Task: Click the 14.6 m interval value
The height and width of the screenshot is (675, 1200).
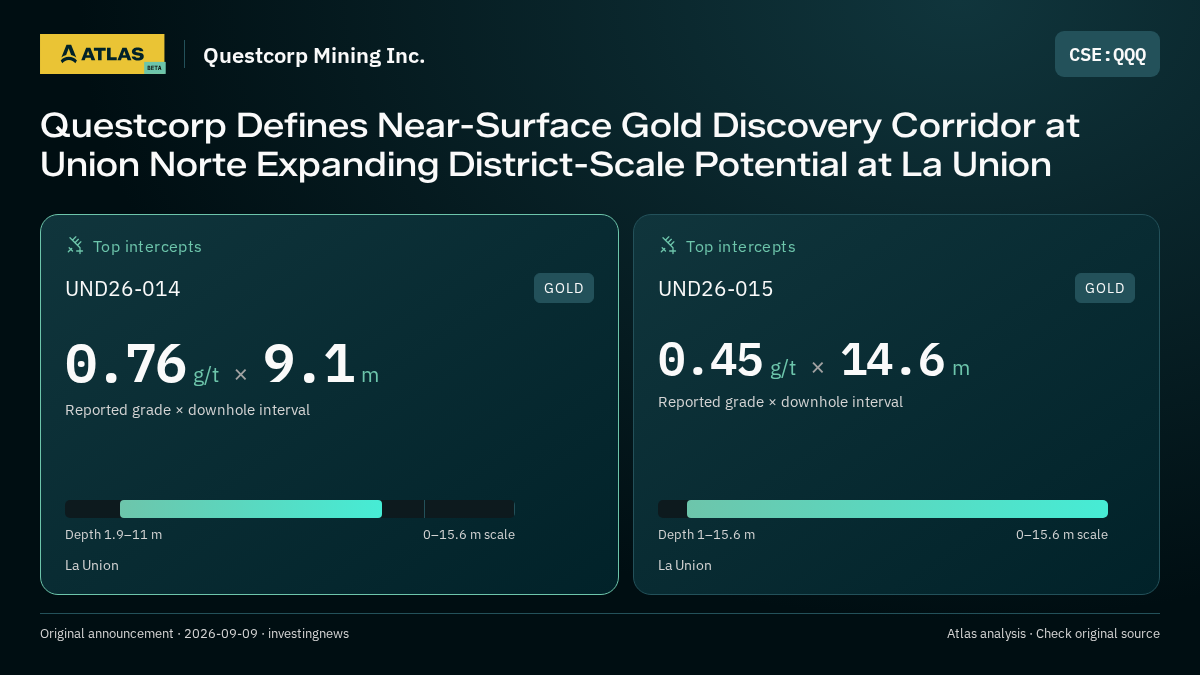Action: pos(904,361)
